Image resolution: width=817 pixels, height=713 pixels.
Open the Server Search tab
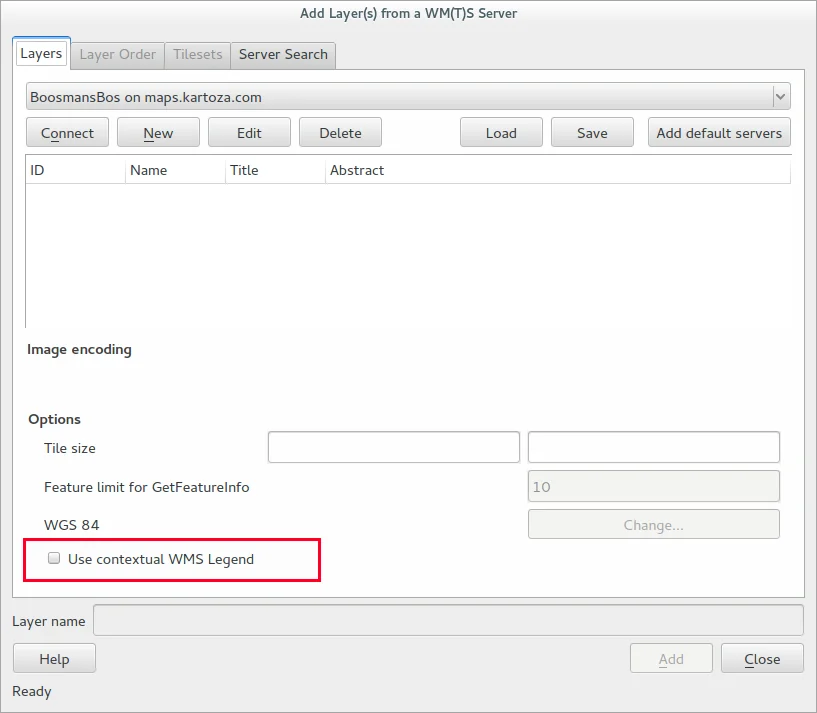pos(283,54)
